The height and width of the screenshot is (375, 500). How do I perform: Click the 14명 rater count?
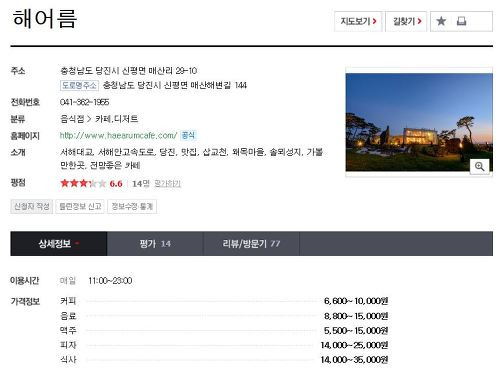click(141, 184)
